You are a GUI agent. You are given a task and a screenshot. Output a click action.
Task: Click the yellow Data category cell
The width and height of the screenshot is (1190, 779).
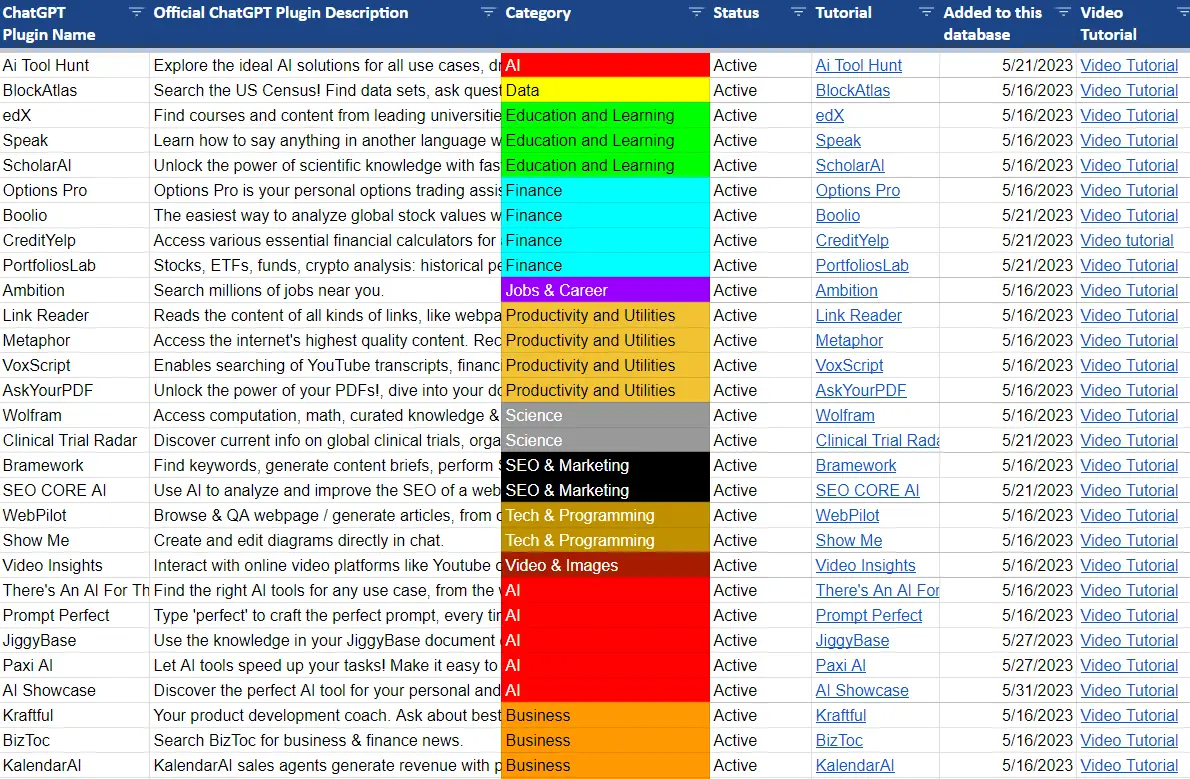point(605,90)
